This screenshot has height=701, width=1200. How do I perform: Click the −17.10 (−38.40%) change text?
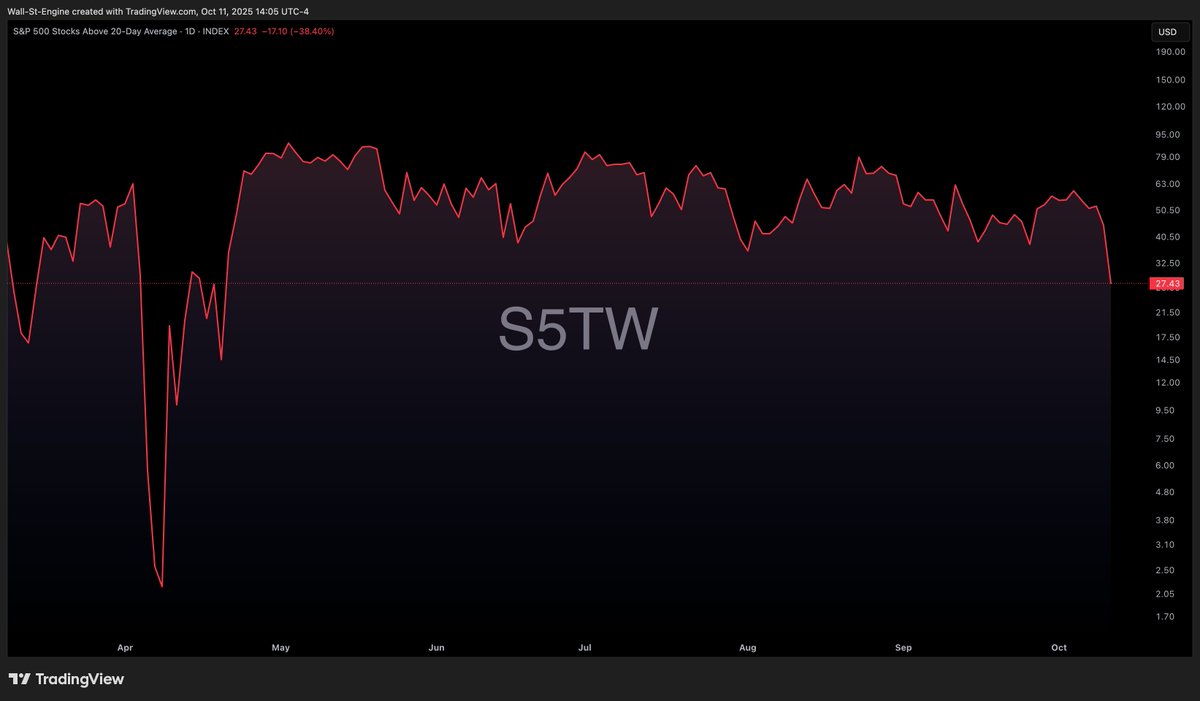click(298, 32)
